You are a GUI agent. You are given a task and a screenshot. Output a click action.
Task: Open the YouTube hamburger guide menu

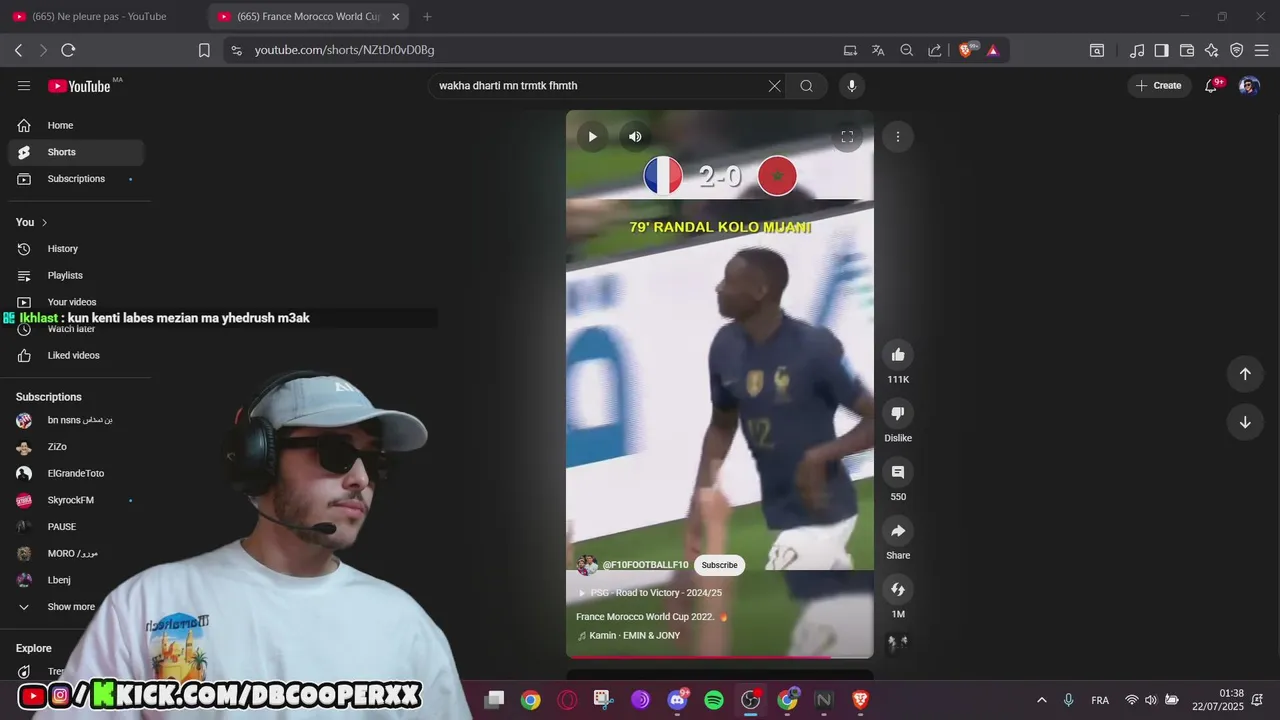click(24, 86)
